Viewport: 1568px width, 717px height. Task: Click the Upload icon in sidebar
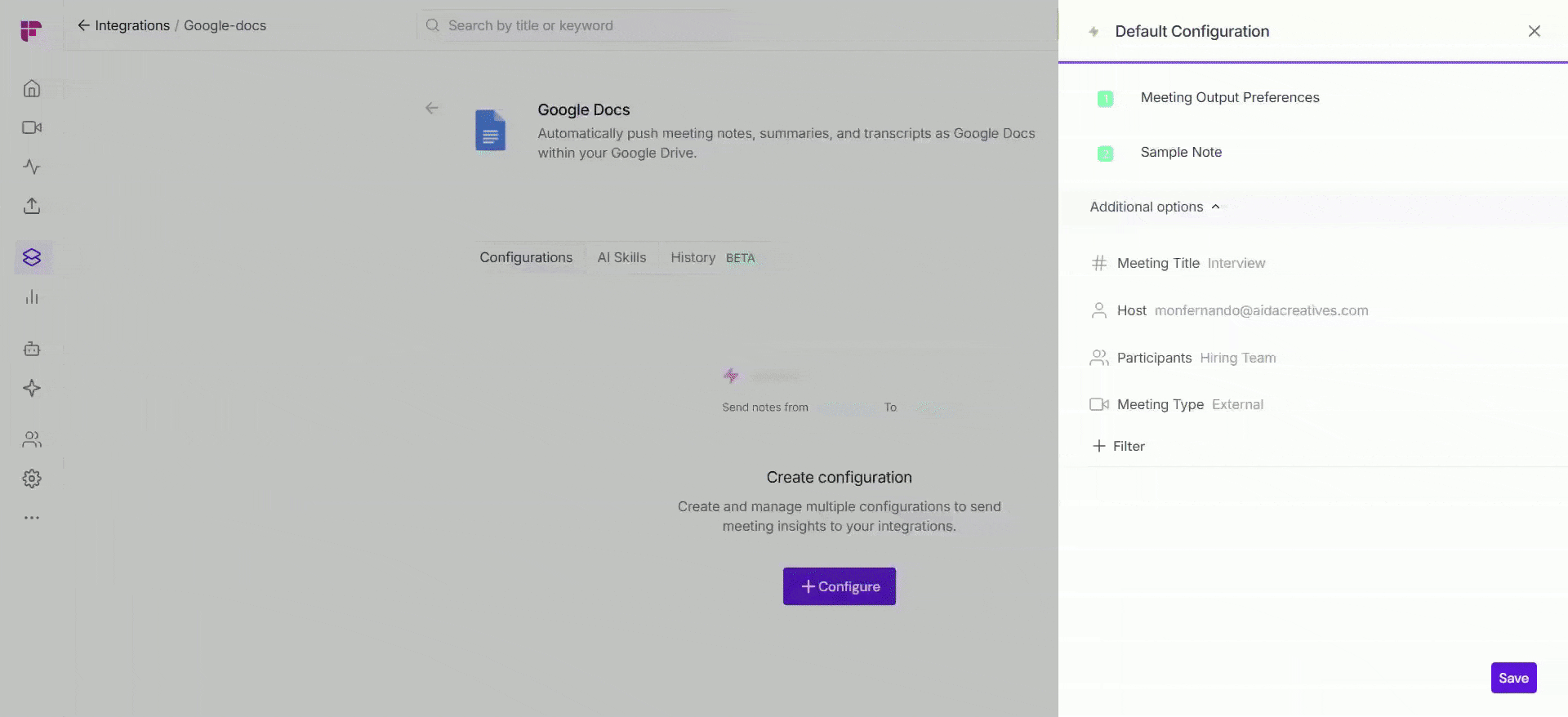(x=32, y=206)
